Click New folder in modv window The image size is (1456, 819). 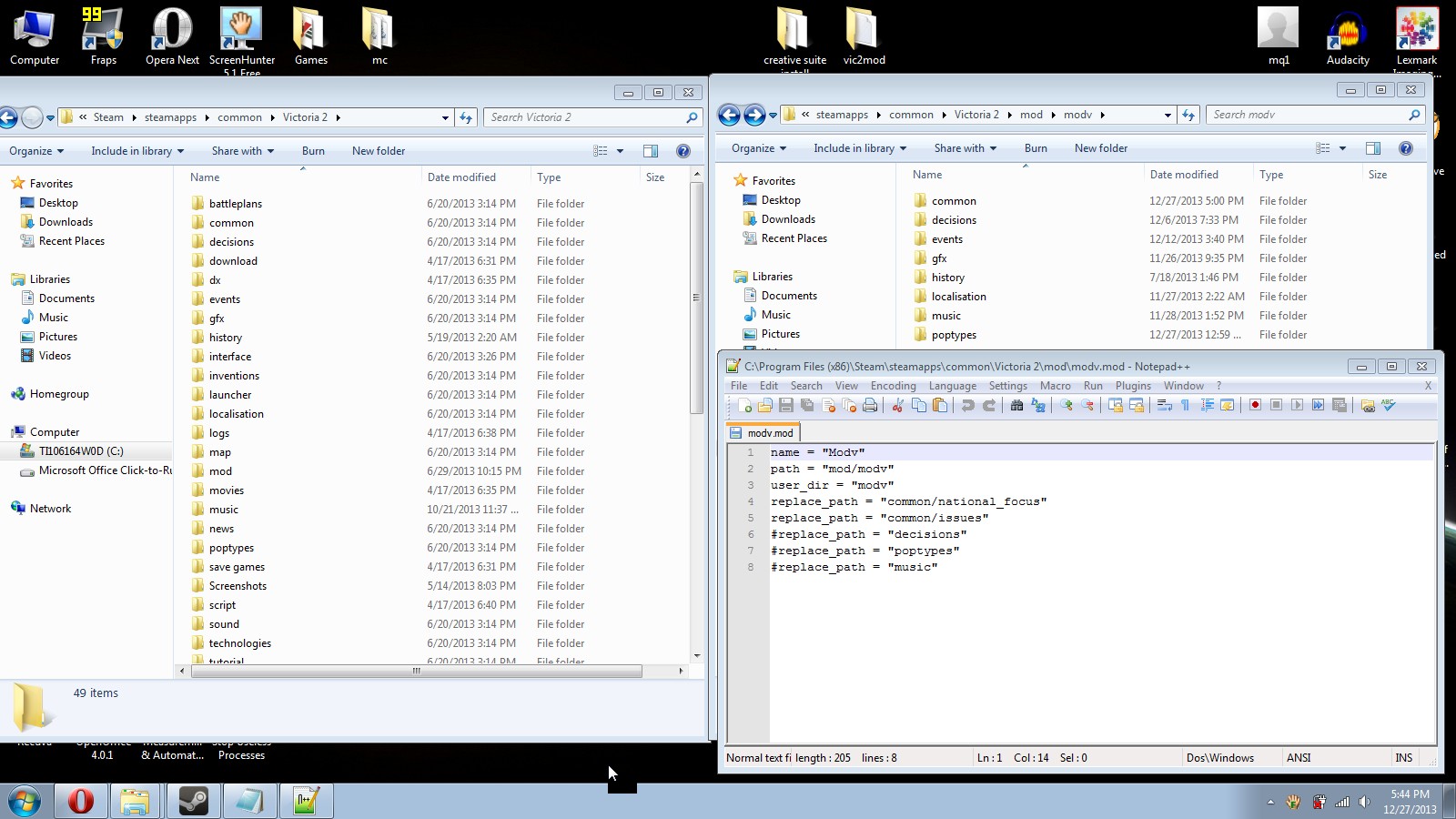pos(1101,148)
